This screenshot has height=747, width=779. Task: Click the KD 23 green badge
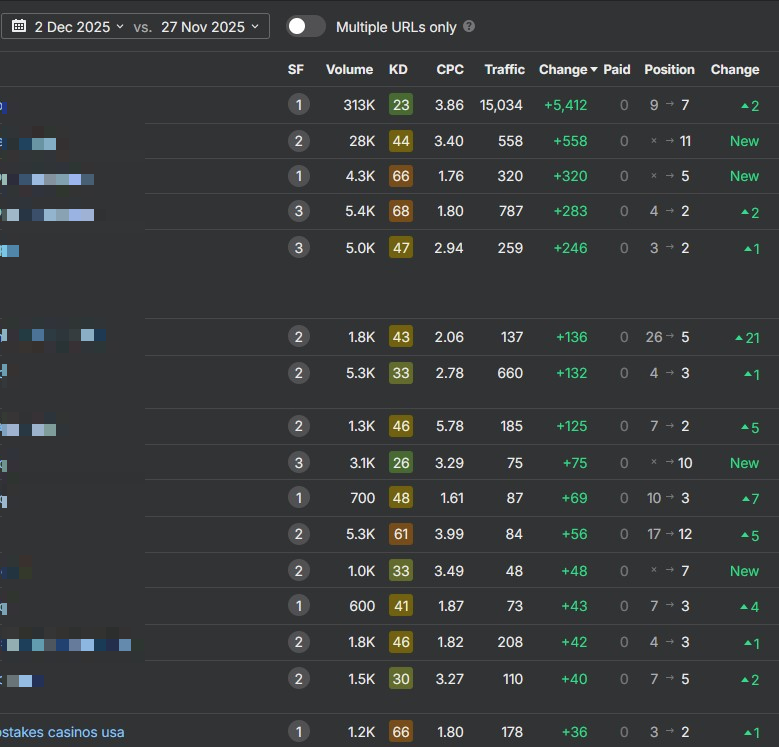[x=401, y=105]
